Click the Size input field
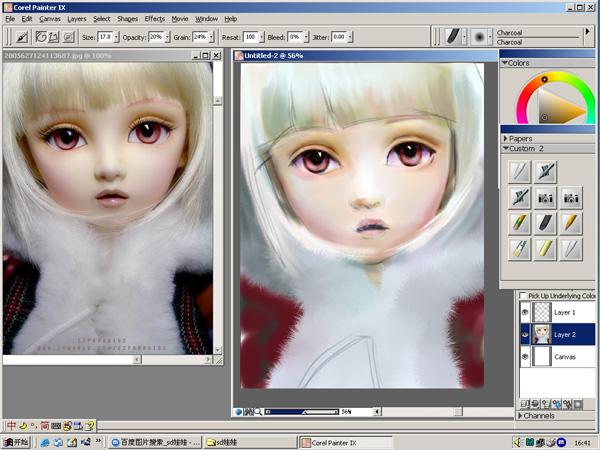Viewport: 600px width, 450px height. click(105, 37)
